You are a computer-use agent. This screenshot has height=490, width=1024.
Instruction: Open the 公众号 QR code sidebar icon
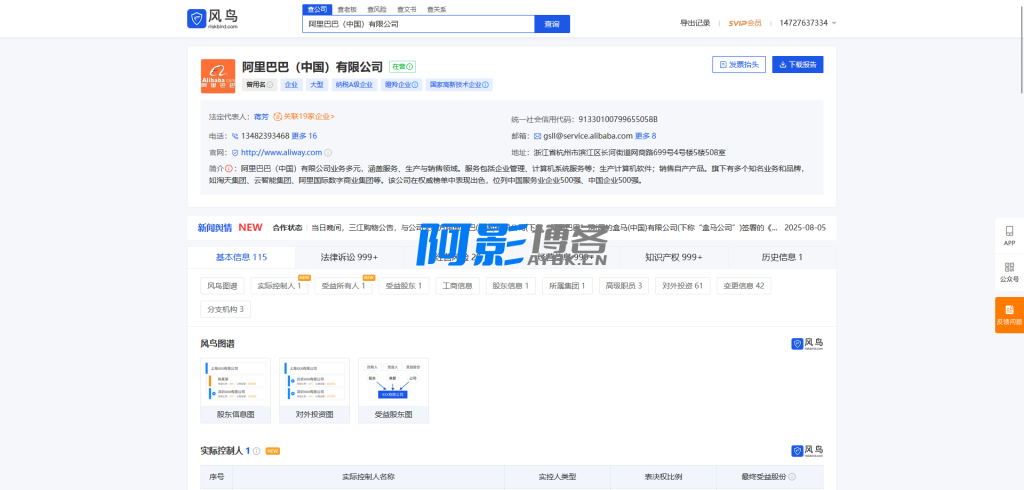click(1009, 272)
